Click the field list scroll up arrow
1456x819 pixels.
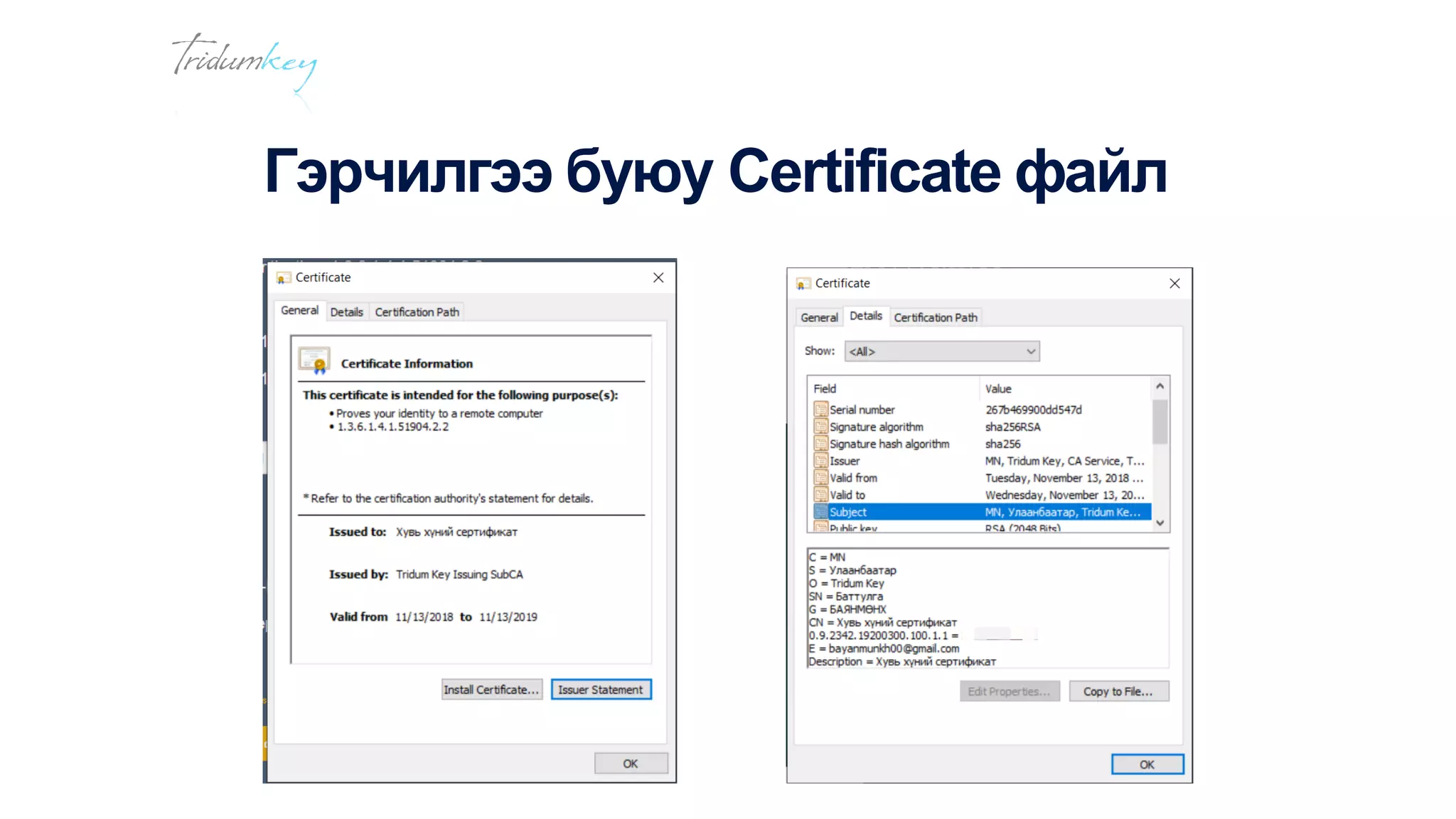pyautogui.click(x=1160, y=386)
